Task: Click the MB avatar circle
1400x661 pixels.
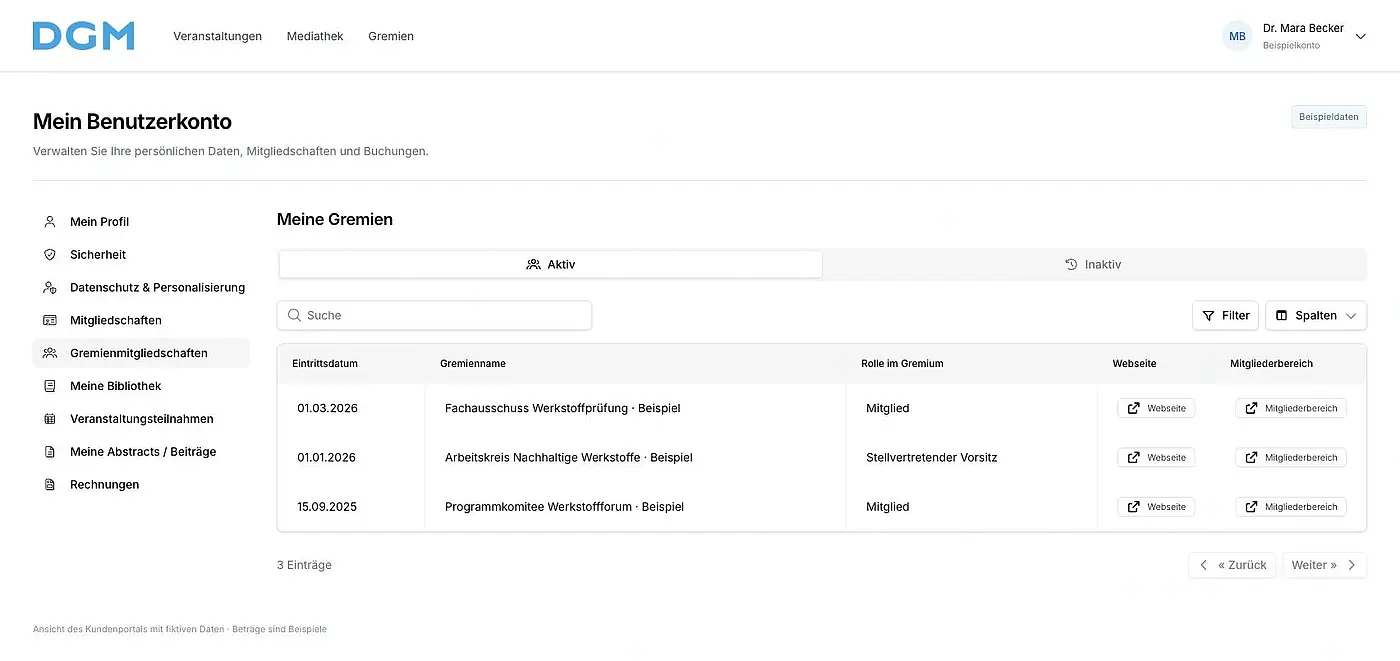Action: click(x=1237, y=36)
